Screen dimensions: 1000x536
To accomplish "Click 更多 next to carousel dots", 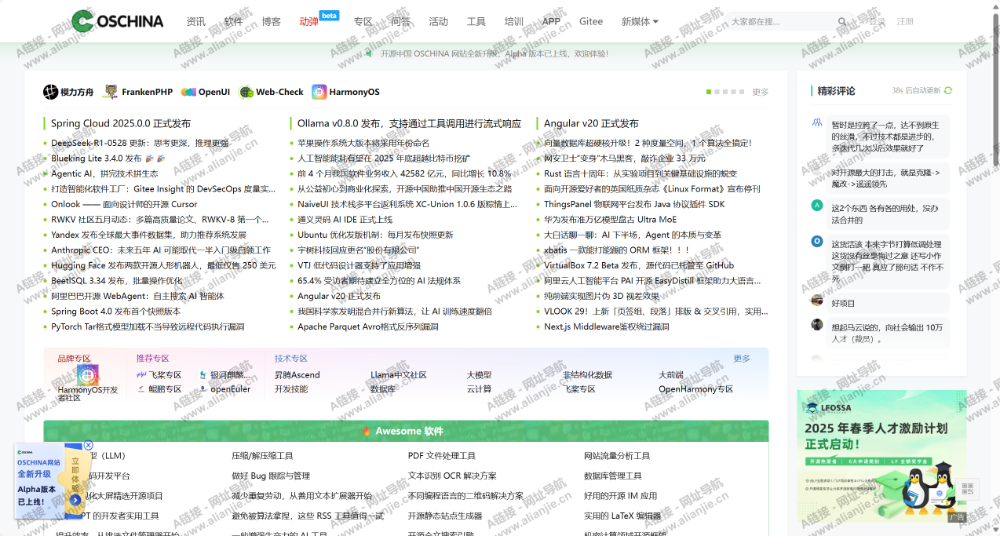I will (760, 92).
